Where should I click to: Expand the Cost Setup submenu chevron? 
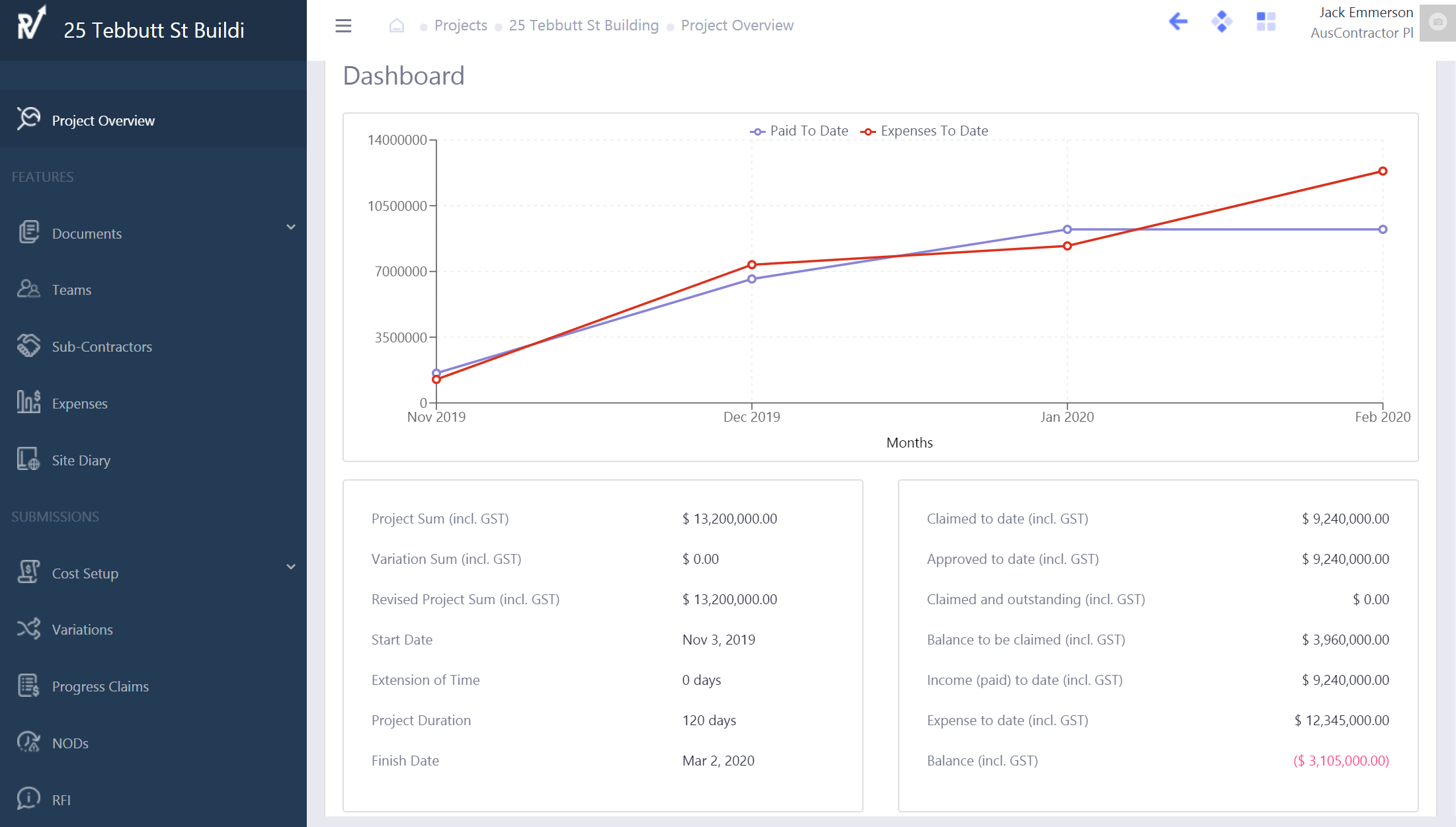click(x=291, y=567)
